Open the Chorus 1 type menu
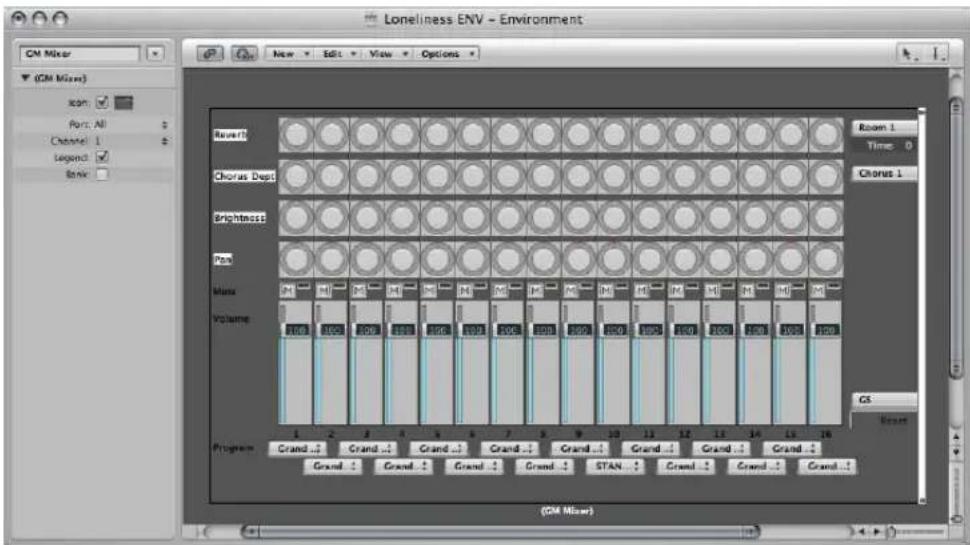Viewport: 970px width, 545px height. click(x=884, y=174)
